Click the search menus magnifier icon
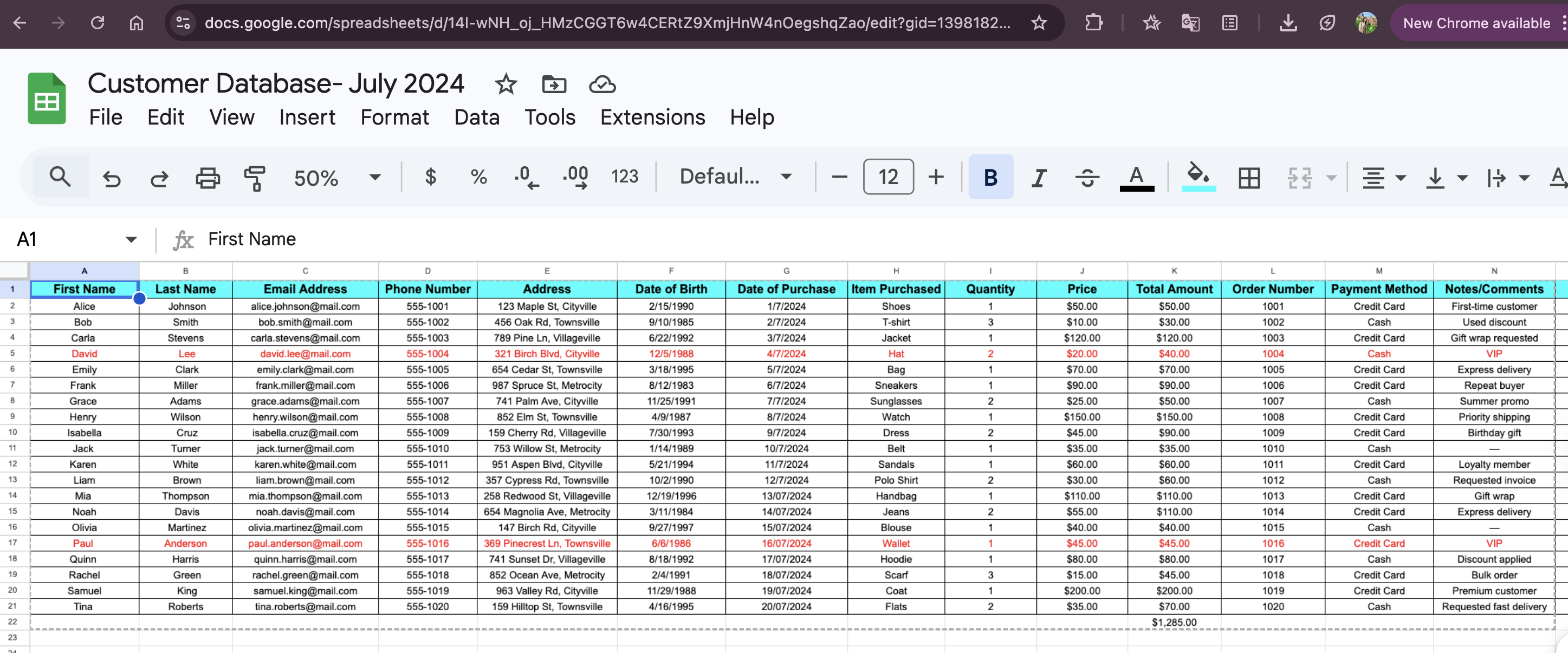This screenshot has height=653, width=1568. [x=60, y=177]
